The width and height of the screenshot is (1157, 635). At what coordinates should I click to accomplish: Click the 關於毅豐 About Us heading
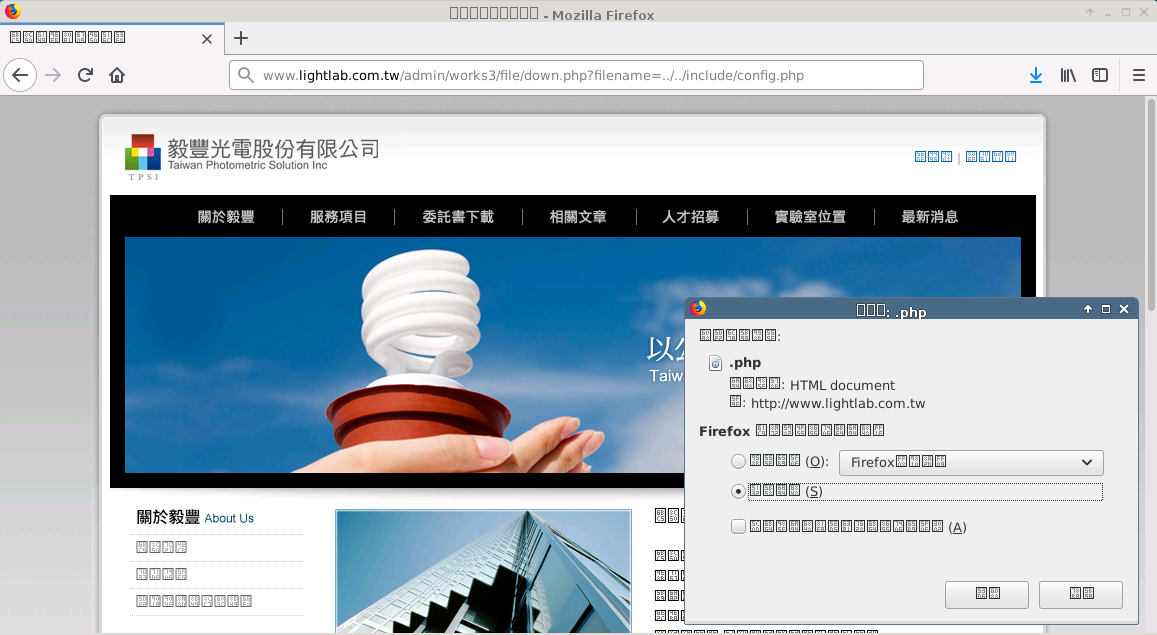[195, 518]
